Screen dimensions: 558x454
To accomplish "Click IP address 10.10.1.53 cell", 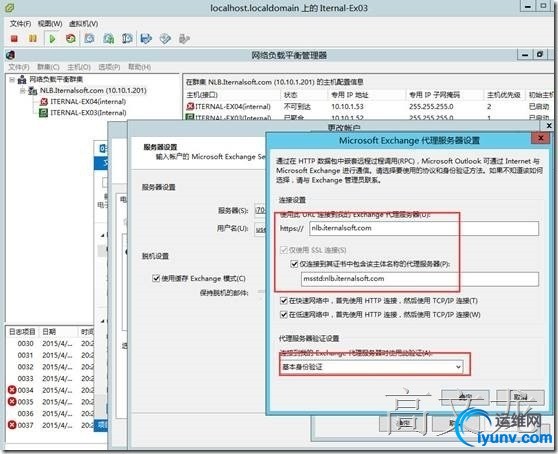I will (x=347, y=106).
